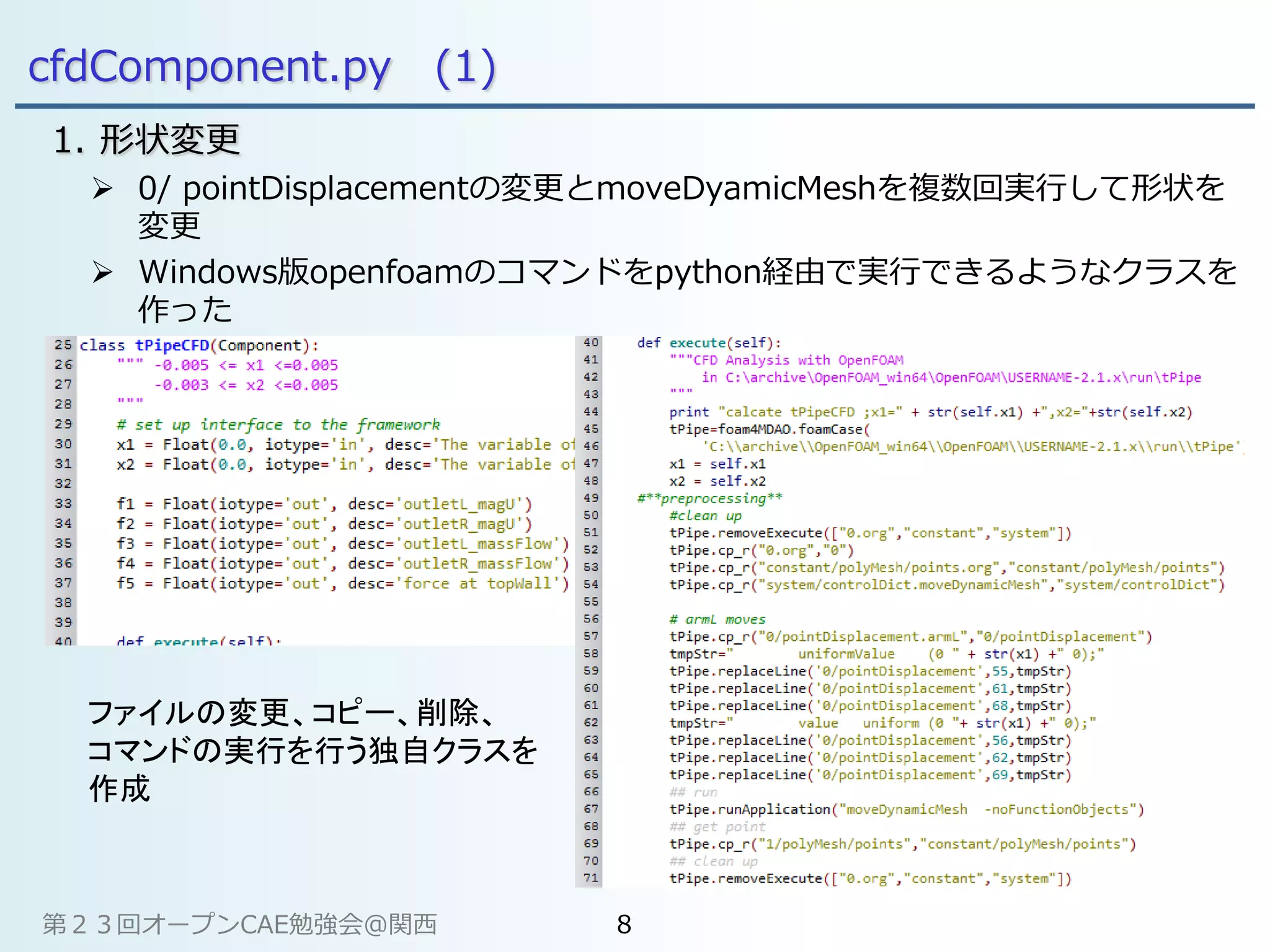1270x952 pixels.
Task: Click the f1 line with desc 'outletL_magU'
Action: [x=324, y=504]
